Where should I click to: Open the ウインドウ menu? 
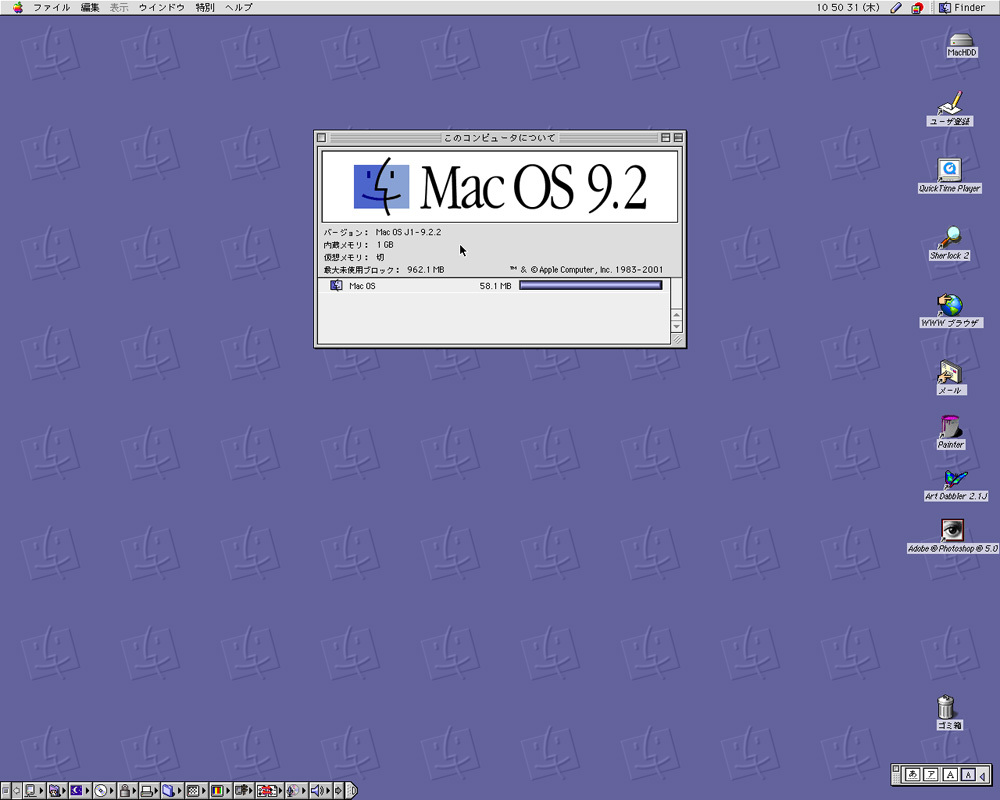[x=161, y=8]
